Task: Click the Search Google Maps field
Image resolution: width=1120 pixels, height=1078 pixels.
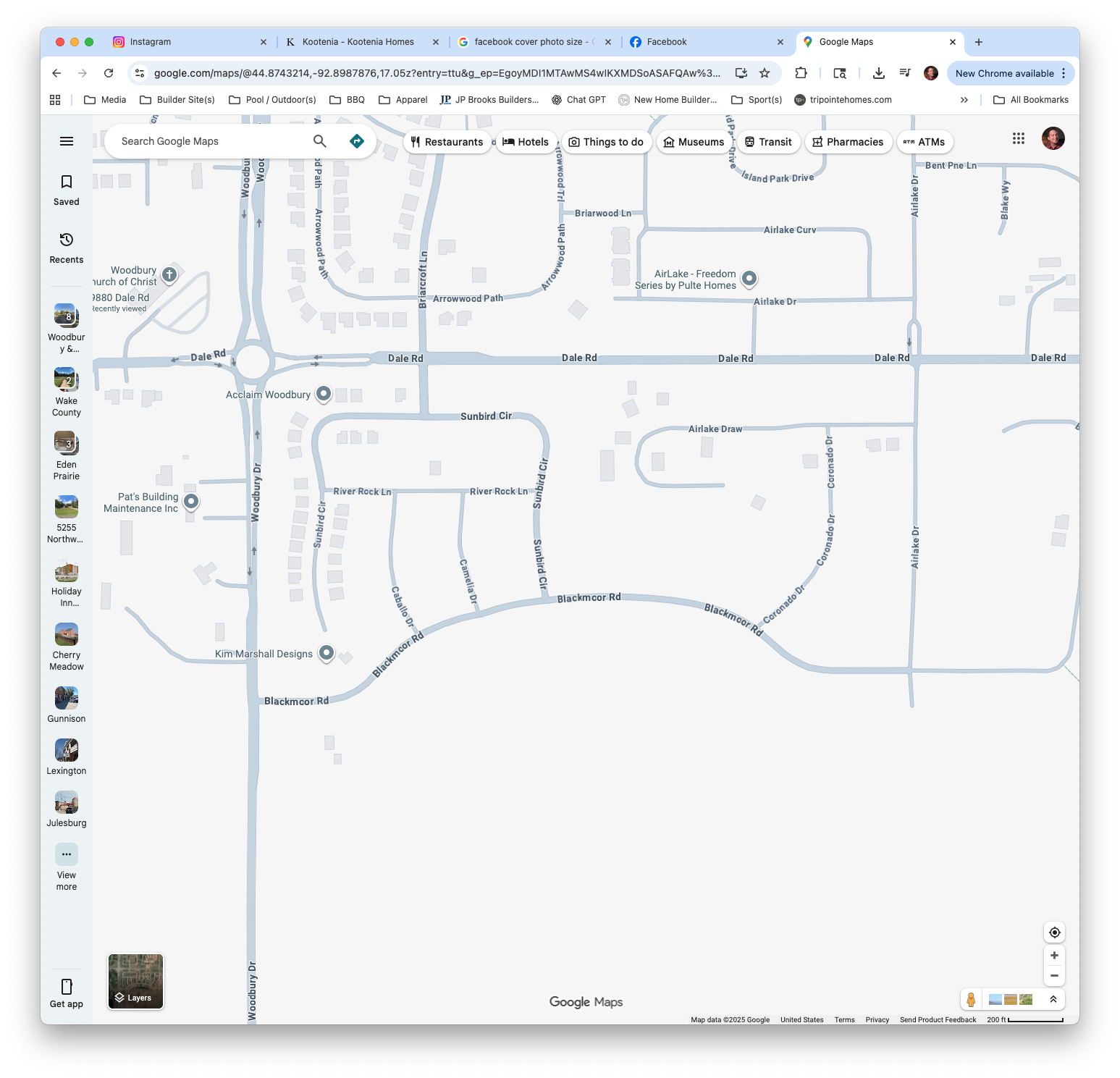Action: click(210, 141)
